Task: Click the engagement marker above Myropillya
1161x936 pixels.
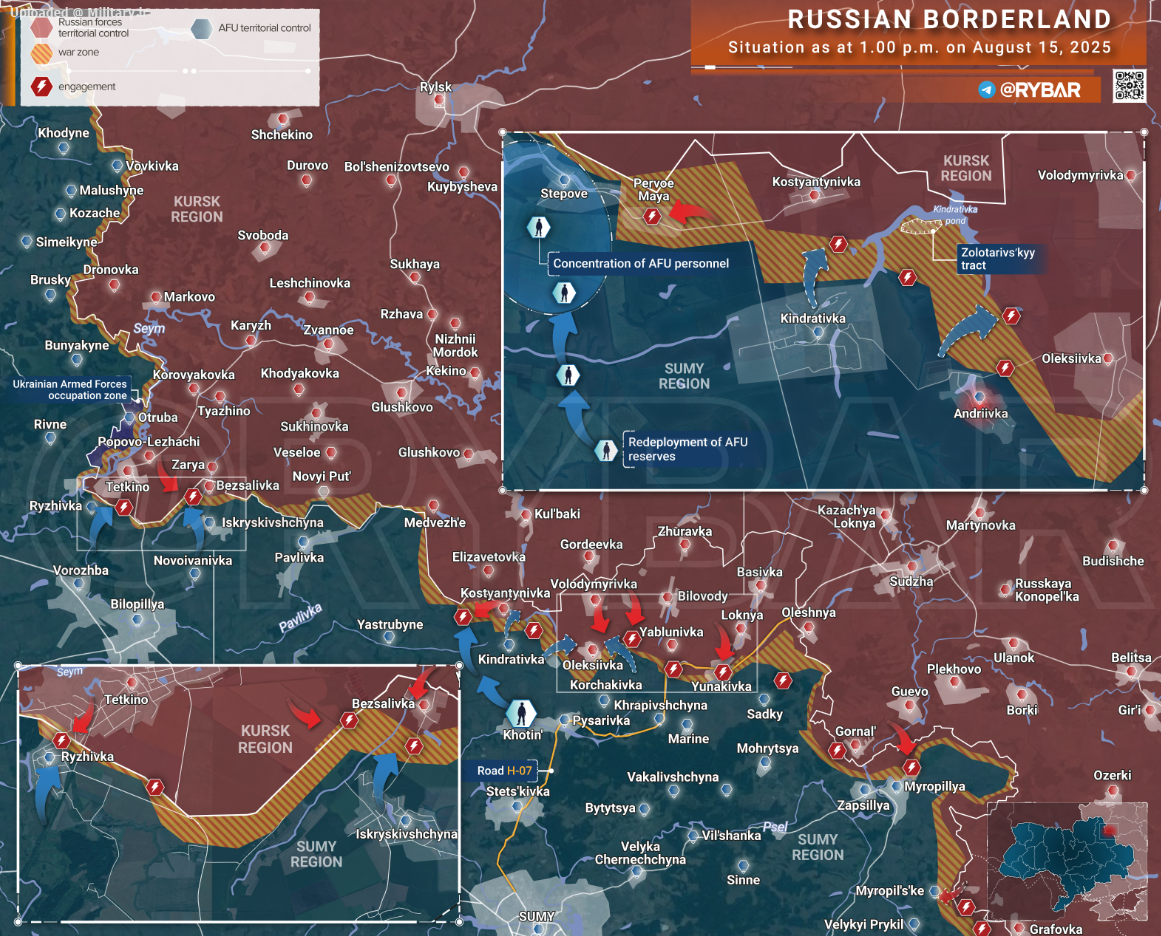Action: tap(911, 767)
